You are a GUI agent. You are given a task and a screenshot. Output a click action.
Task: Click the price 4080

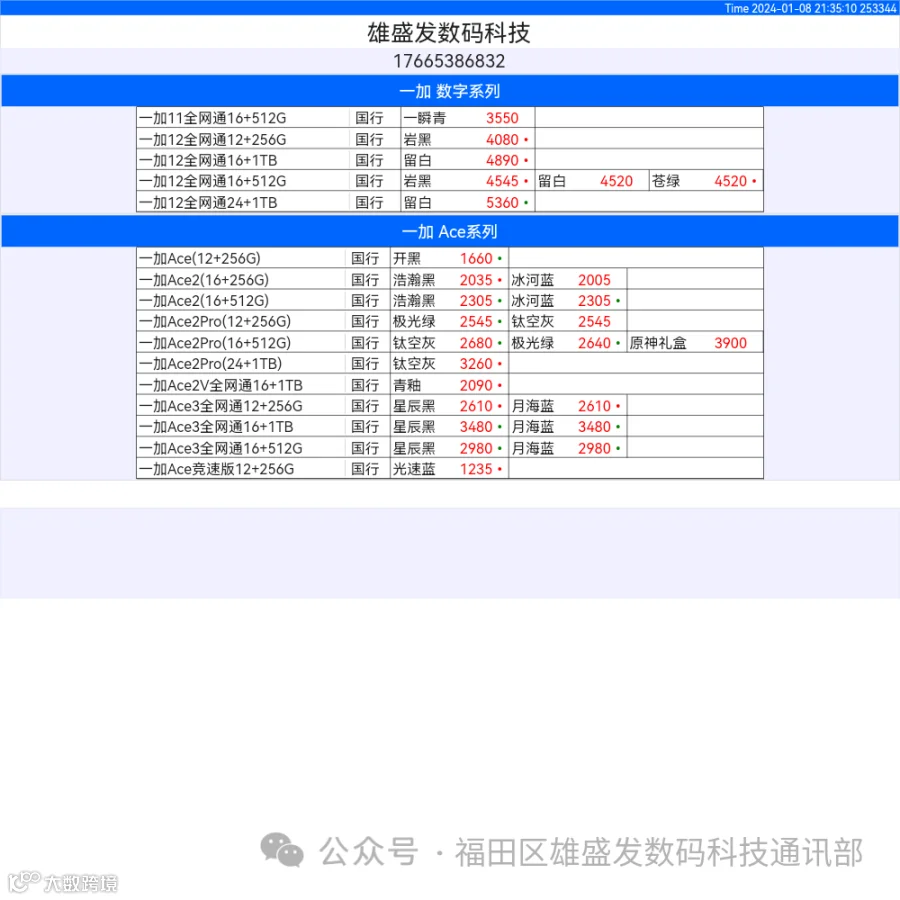(x=502, y=139)
